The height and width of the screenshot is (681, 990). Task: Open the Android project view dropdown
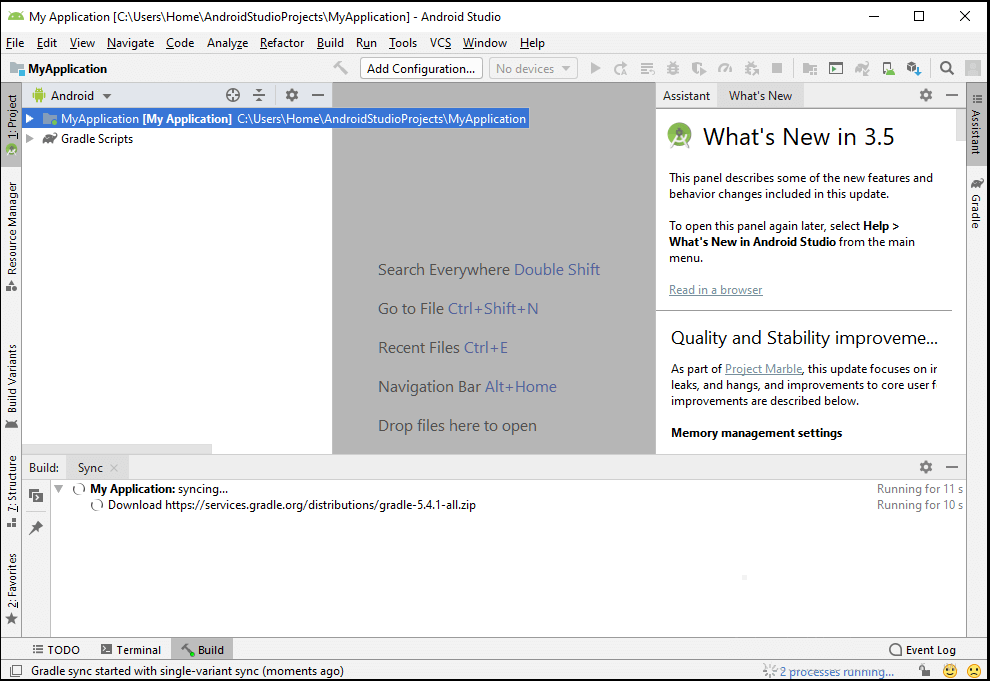tap(71, 95)
